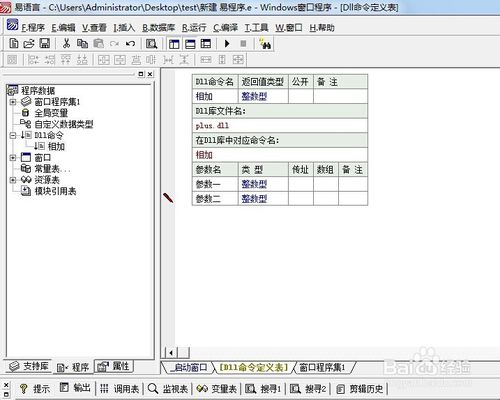Select 模块引用表 in the tree
Viewport: 500px width, 400px height.
pos(55,191)
